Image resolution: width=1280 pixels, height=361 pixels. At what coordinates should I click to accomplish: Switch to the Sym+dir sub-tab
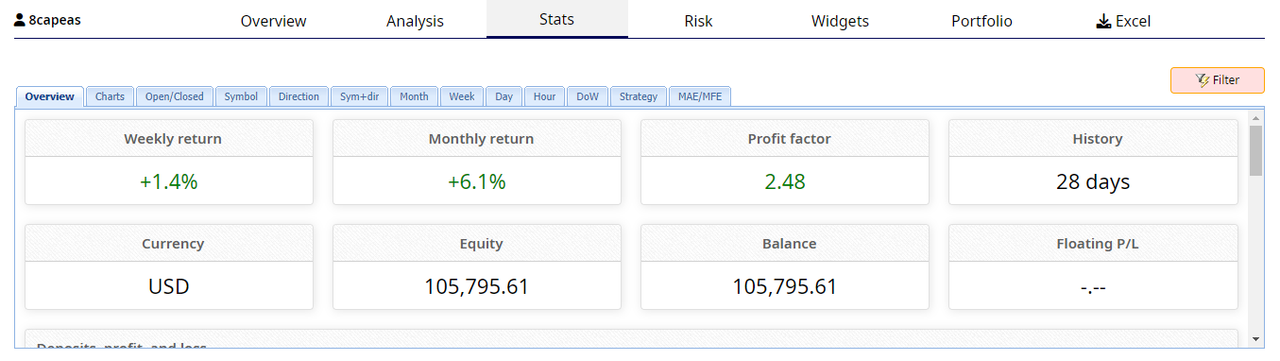359,97
